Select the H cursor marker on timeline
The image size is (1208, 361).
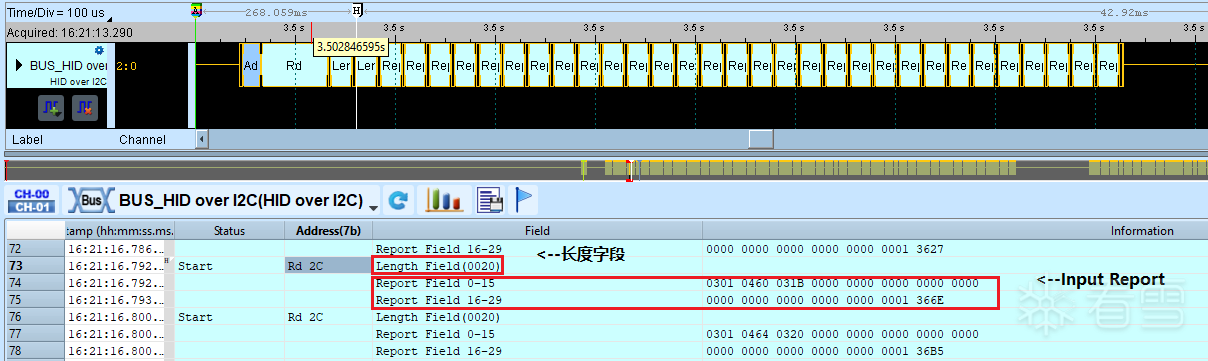[357, 9]
